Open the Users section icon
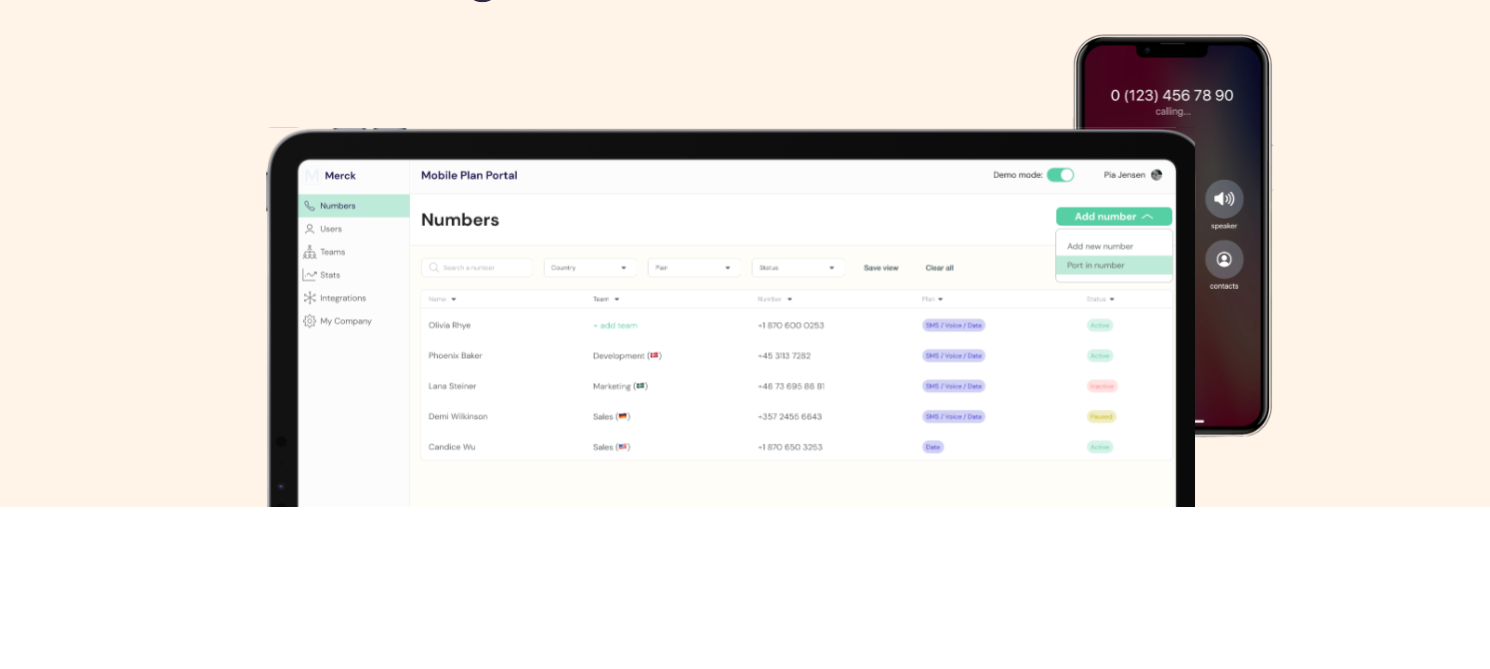1490x669 pixels. [x=310, y=228]
